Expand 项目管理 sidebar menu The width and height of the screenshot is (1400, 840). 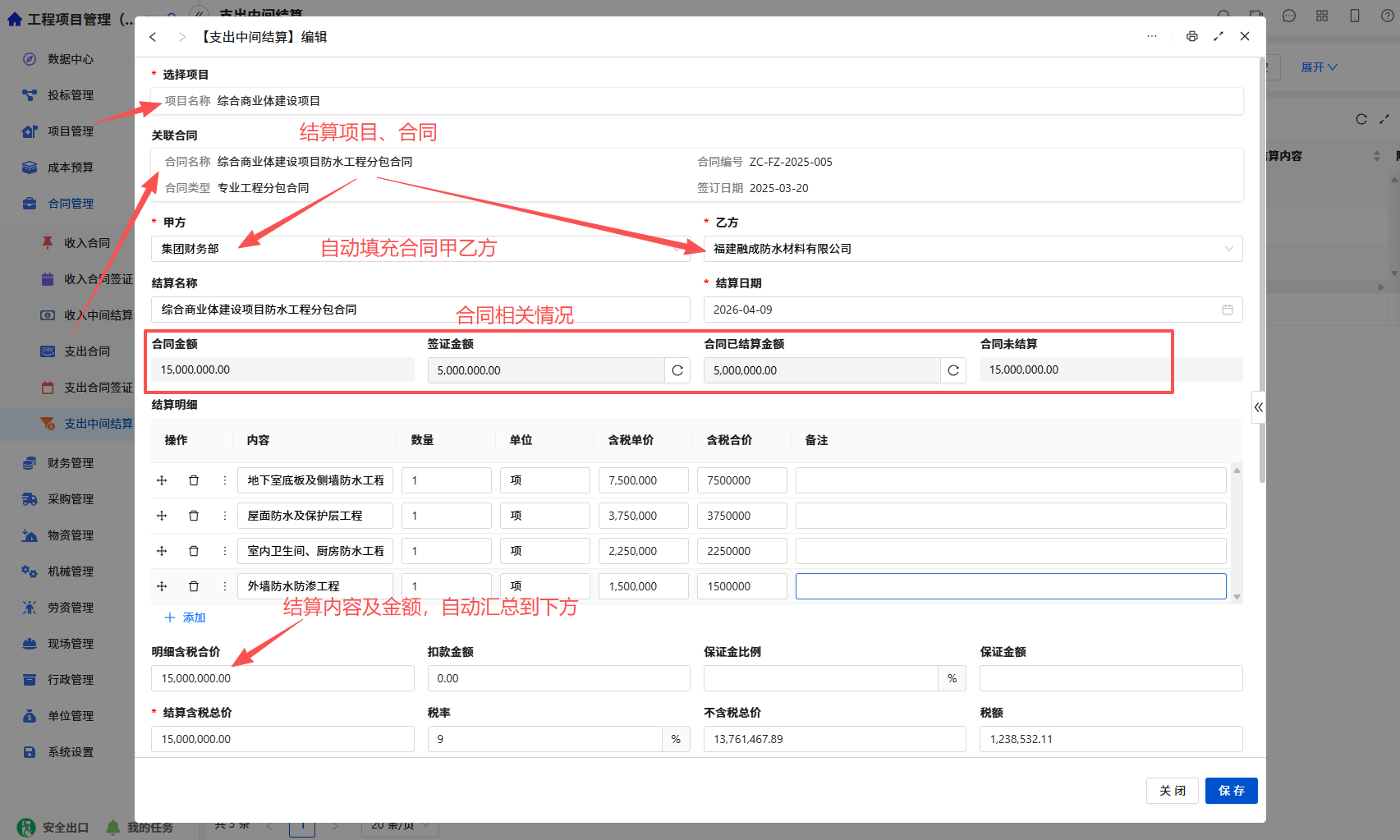[70, 131]
